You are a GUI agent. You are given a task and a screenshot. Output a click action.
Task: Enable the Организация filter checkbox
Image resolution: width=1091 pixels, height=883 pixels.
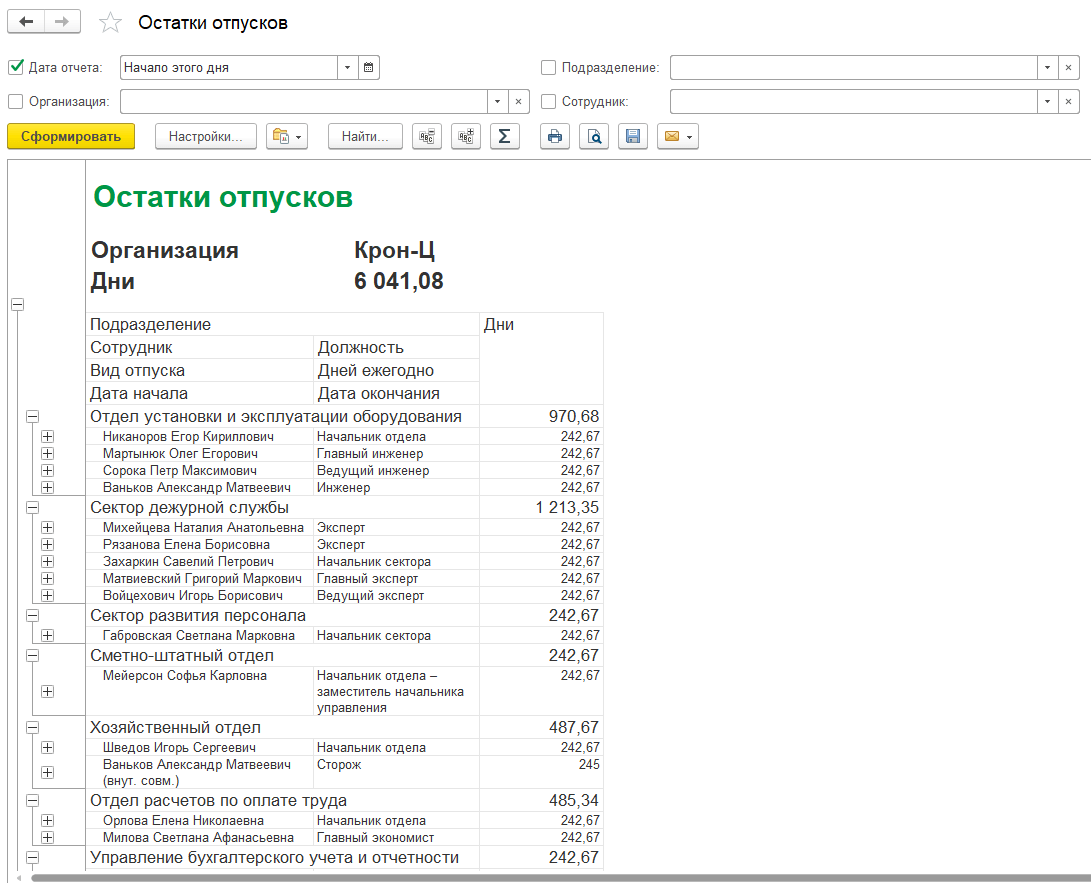tap(15, 101)
